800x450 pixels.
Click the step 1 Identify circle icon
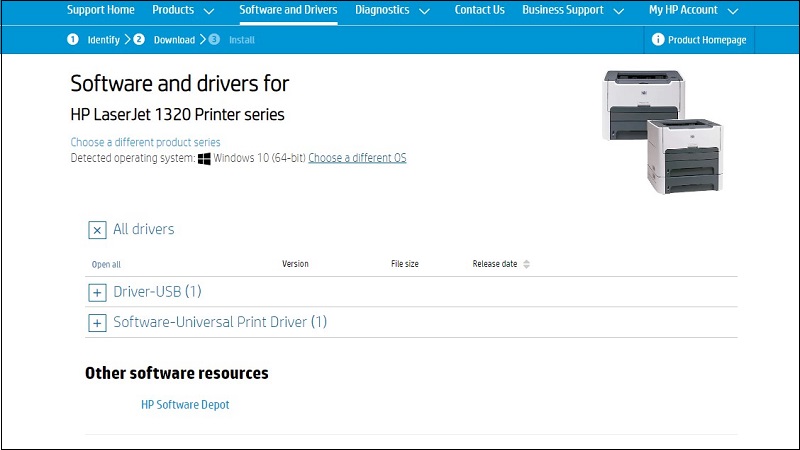coord(73,40)
